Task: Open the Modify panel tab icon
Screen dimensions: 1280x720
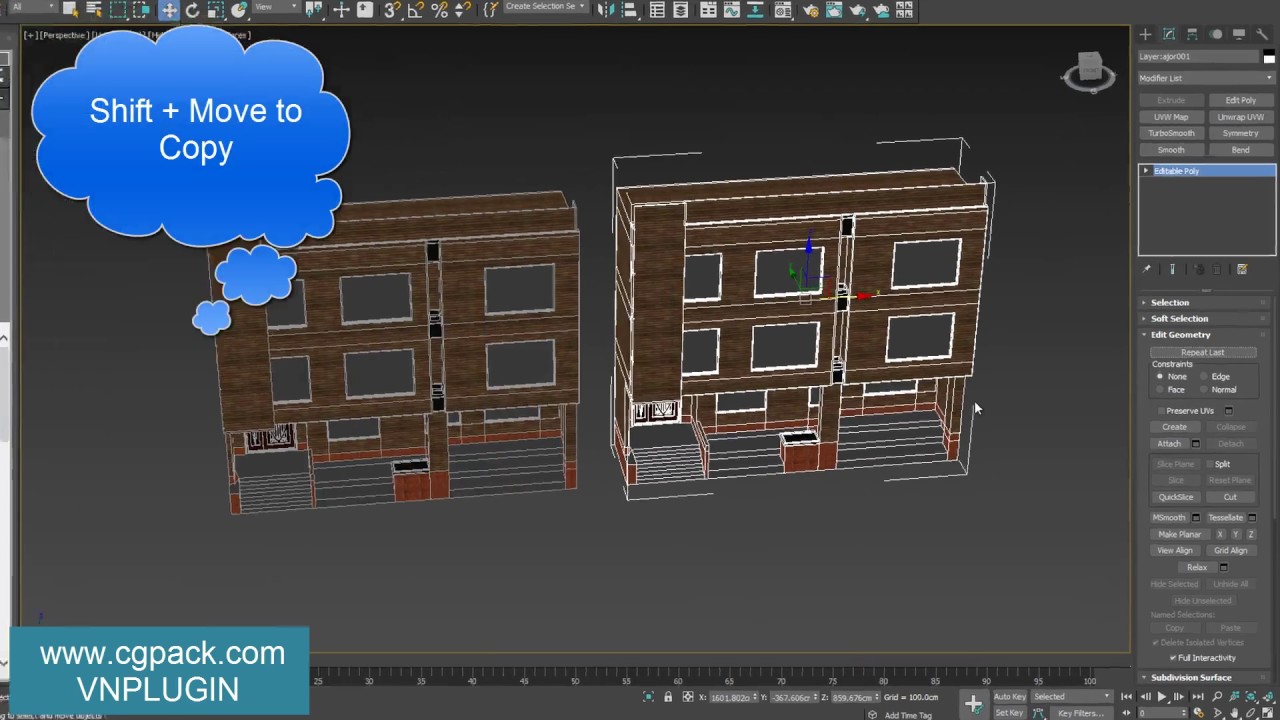Action: pyautogui.click(x=1169, y=34)
